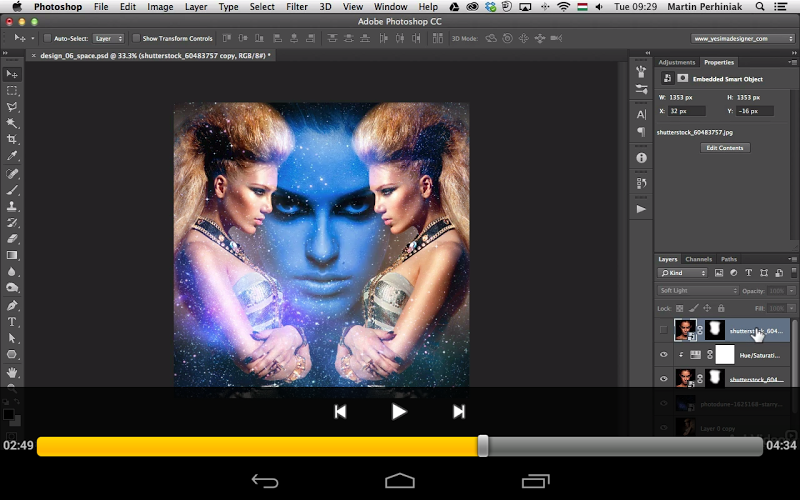Screen dimensions: 800x500
Task: Open the Character panel icon
Action: pyautogui.click(x=641, y=114)
